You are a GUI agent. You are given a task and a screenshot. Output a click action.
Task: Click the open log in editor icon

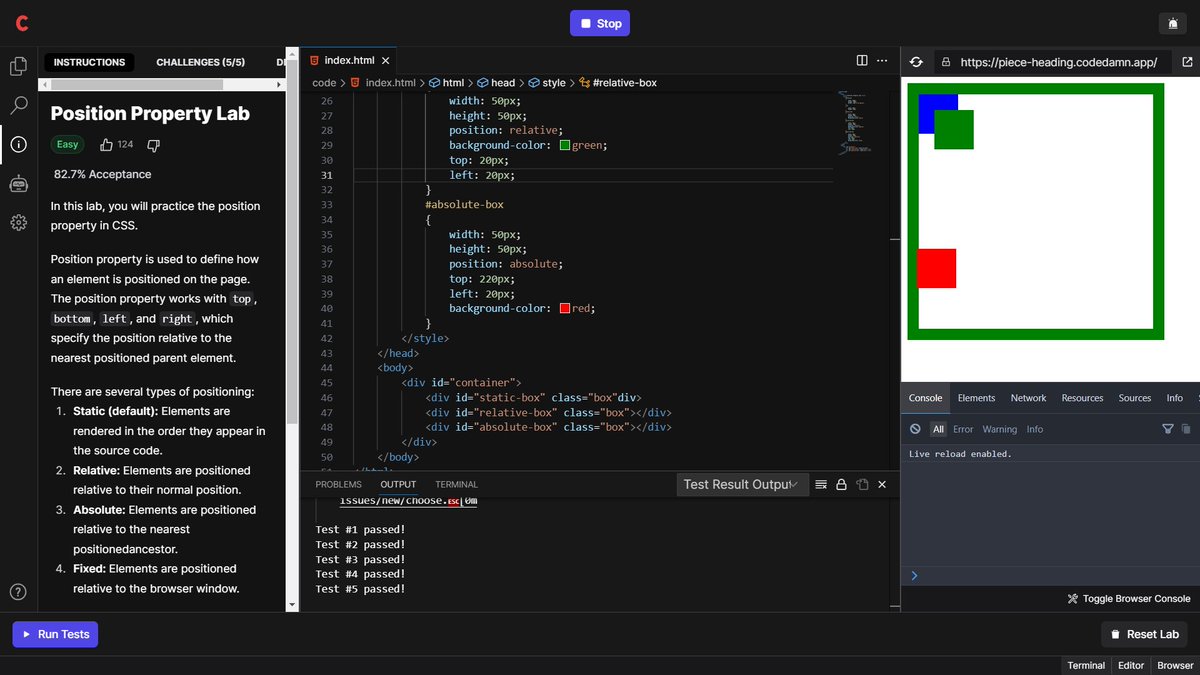coord(862,484)
